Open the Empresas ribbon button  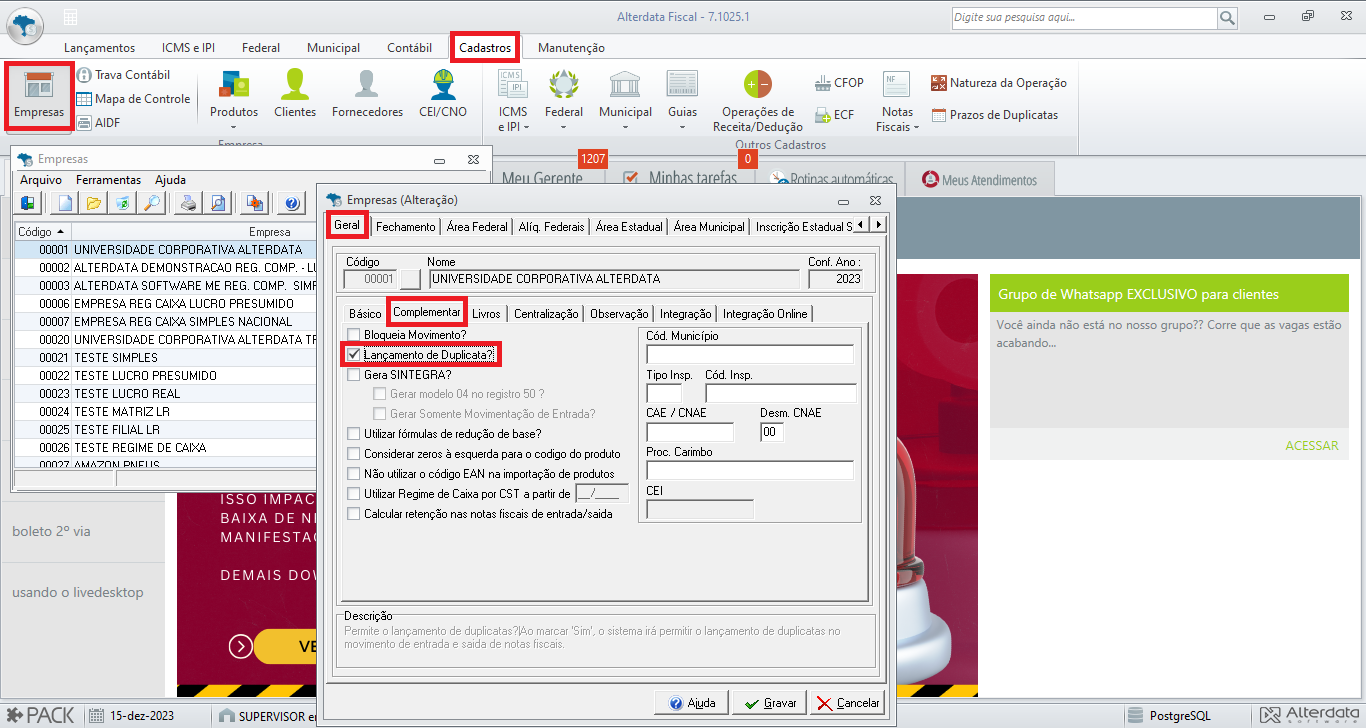pyautogui.click(x=39, y=97)
